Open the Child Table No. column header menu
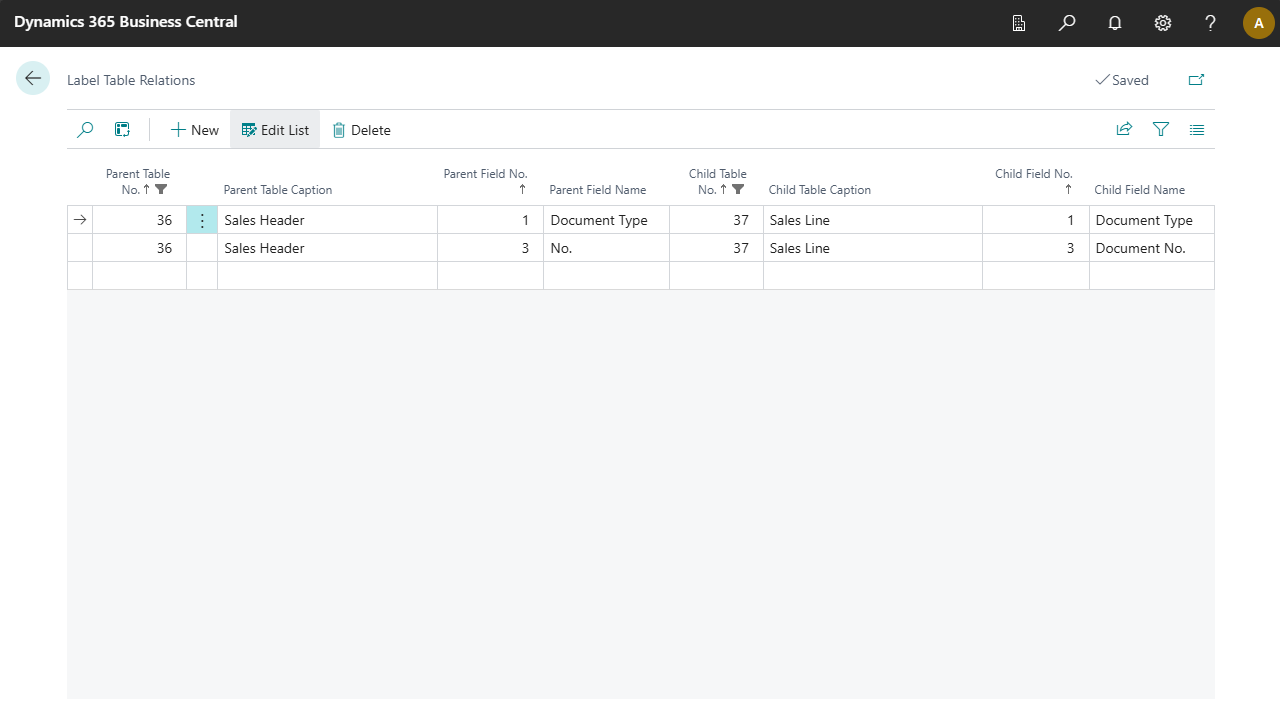The width and height of the screenshot is (1280, 720). (x=717, y=181)
